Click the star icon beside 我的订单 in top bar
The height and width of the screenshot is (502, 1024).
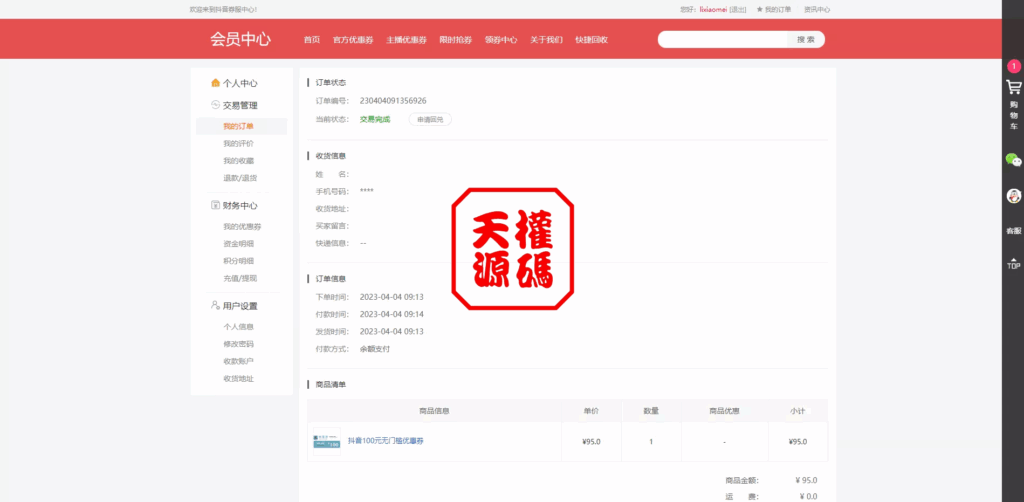[x=760, y=10]
